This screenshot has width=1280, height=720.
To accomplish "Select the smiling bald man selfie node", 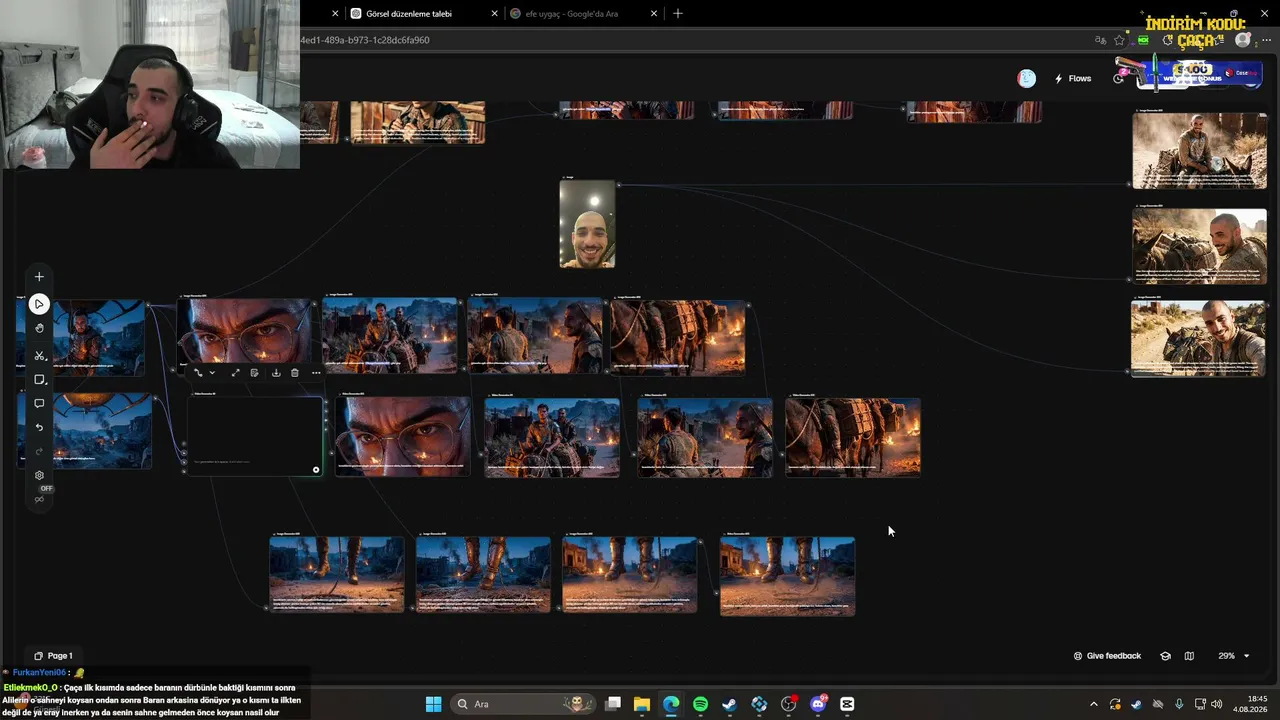I will tap(587, 224).
